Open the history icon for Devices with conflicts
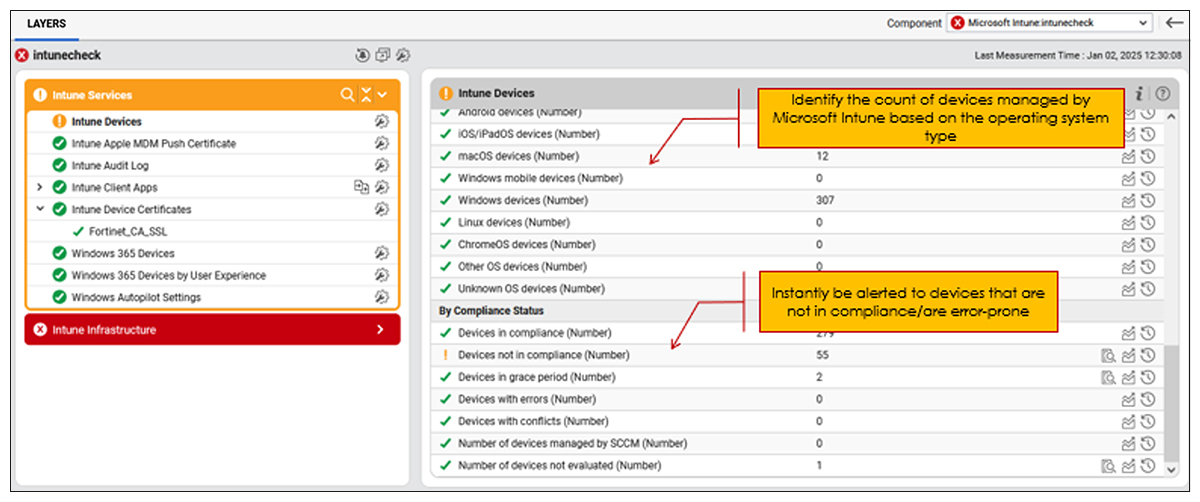 [1148, 421]
